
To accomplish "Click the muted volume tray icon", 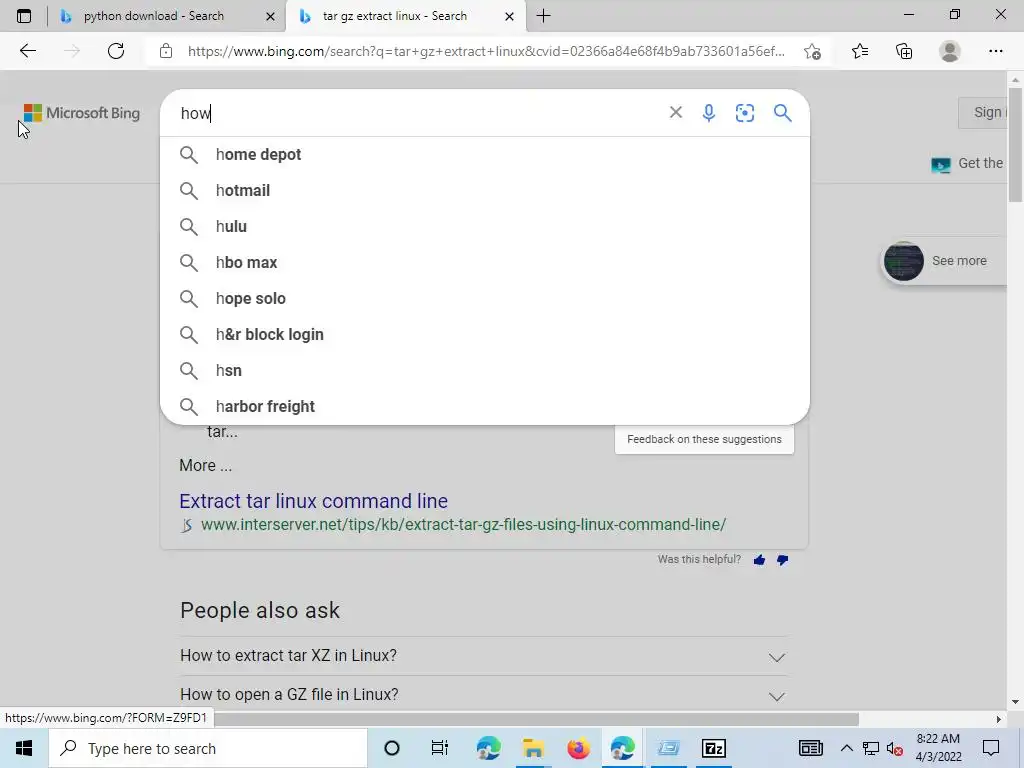I will (895, 749).
